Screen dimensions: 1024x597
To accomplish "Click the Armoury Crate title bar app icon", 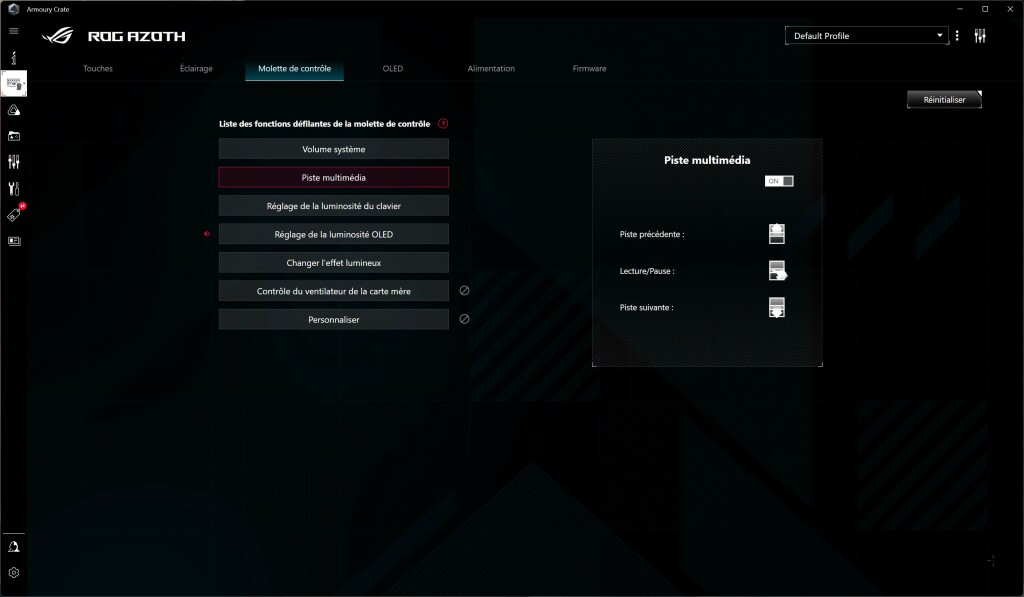I will (14, 9).
